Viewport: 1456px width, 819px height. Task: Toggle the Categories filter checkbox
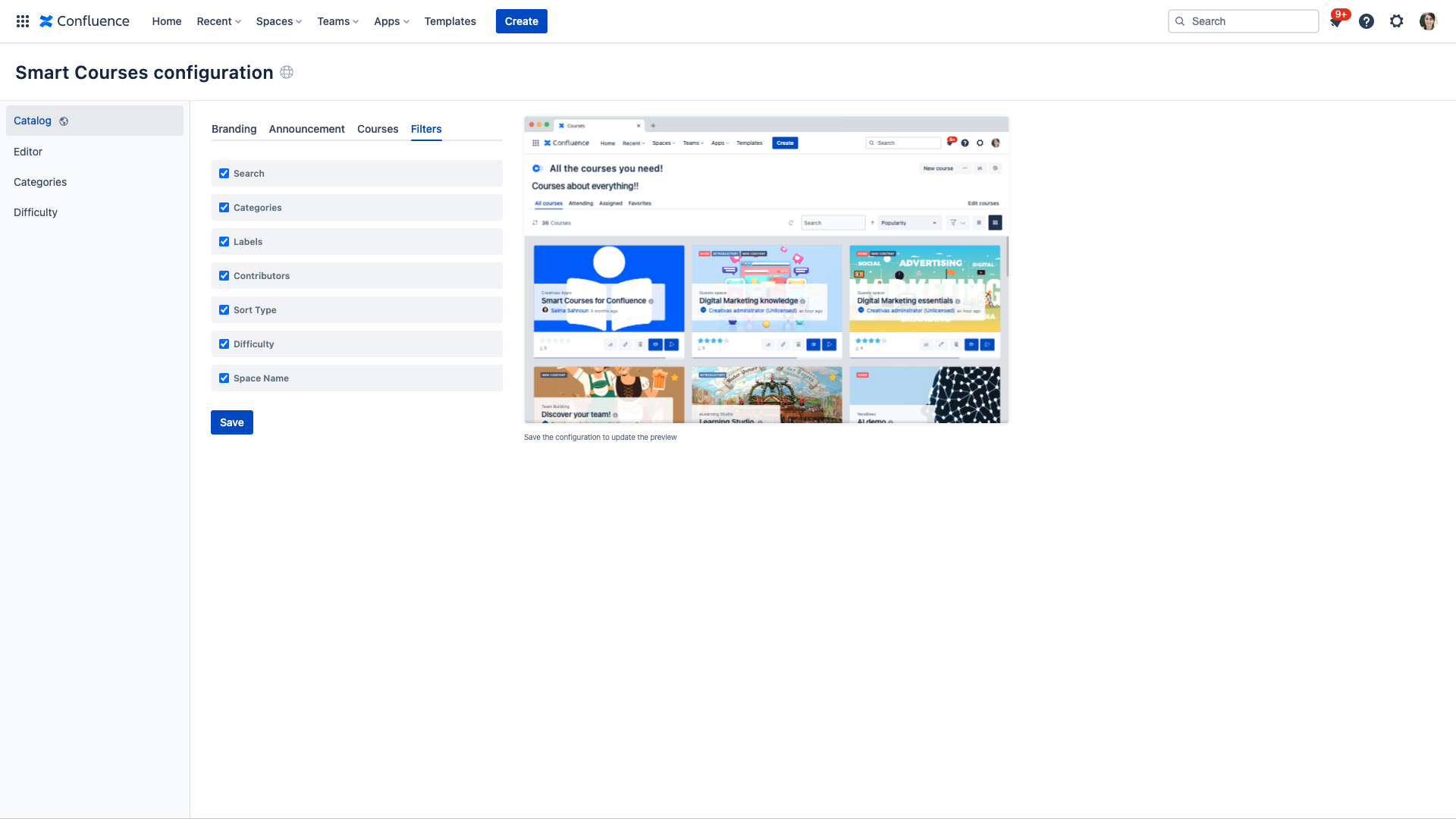[224, 208]
